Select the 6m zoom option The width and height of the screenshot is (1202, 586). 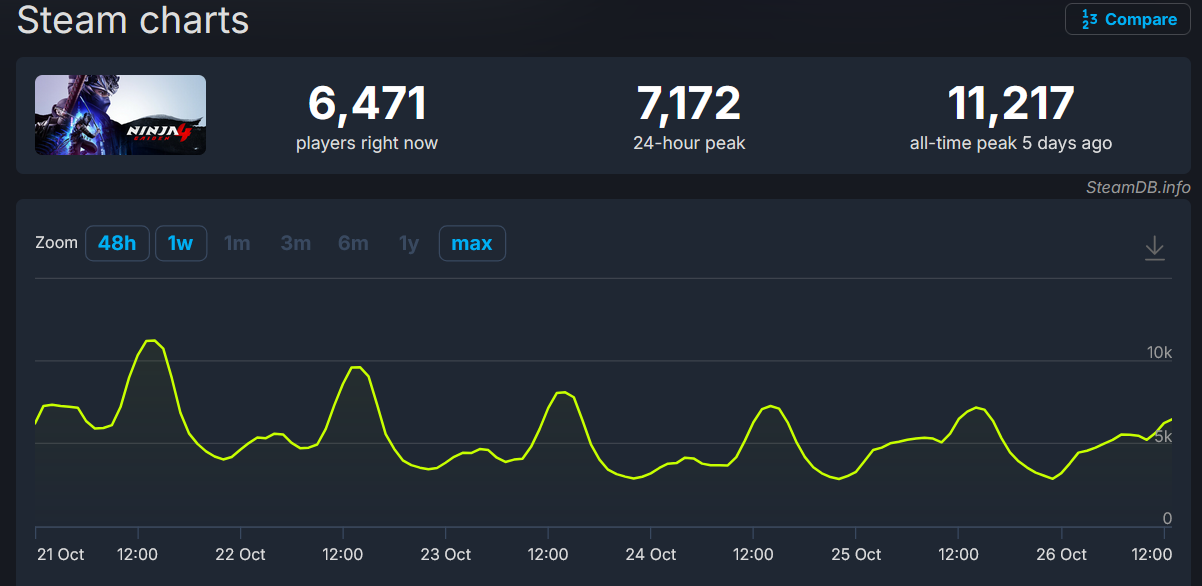click(x=354, y=243)
